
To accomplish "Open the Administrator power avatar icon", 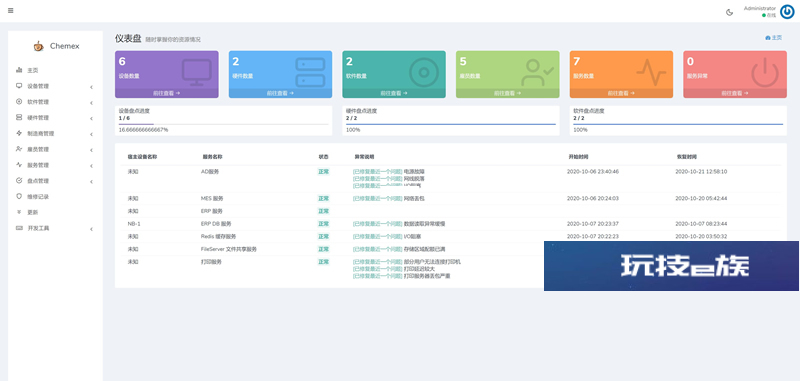I will 787,12.
